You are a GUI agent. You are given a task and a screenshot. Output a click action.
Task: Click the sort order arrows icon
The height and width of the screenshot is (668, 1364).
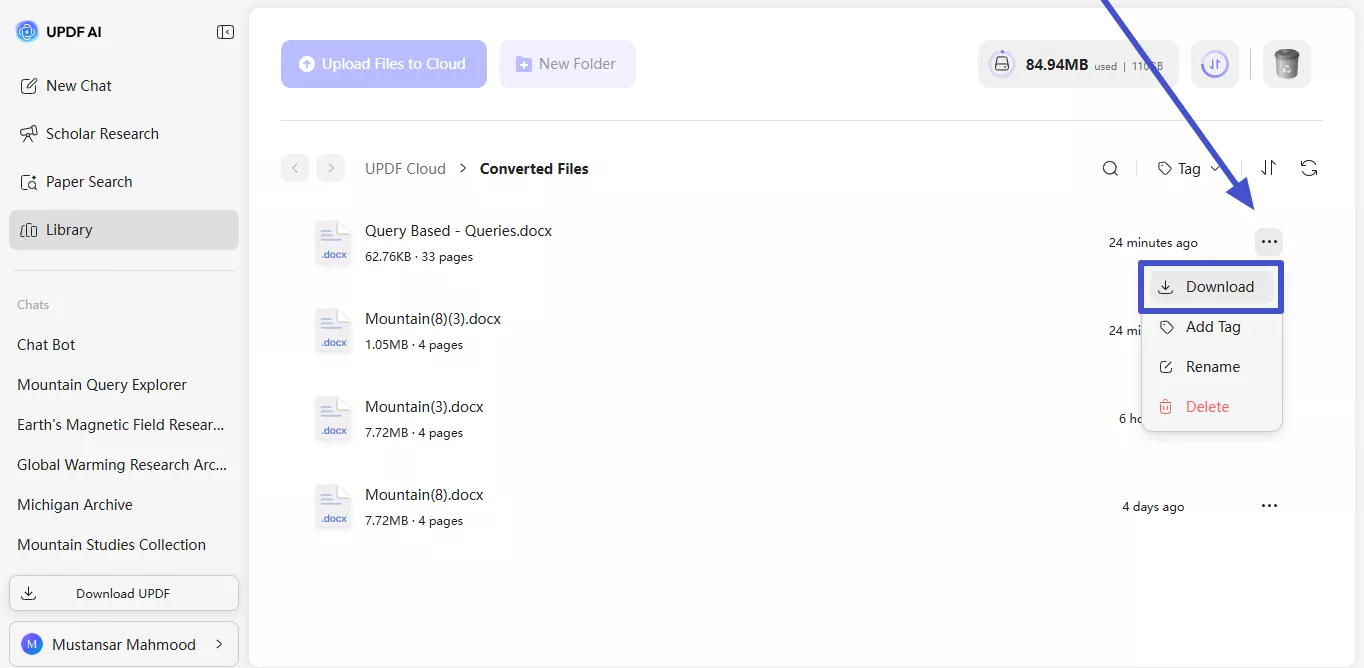click(1268, 168)
